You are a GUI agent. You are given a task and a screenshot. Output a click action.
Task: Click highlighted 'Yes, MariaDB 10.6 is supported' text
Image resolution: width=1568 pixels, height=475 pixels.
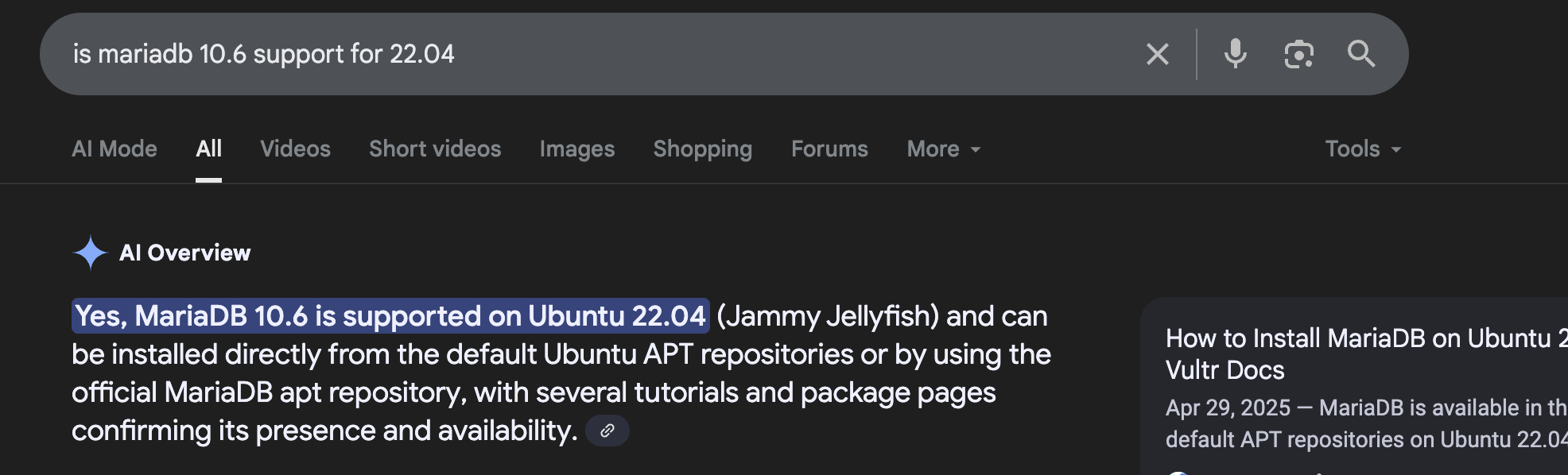390,316
